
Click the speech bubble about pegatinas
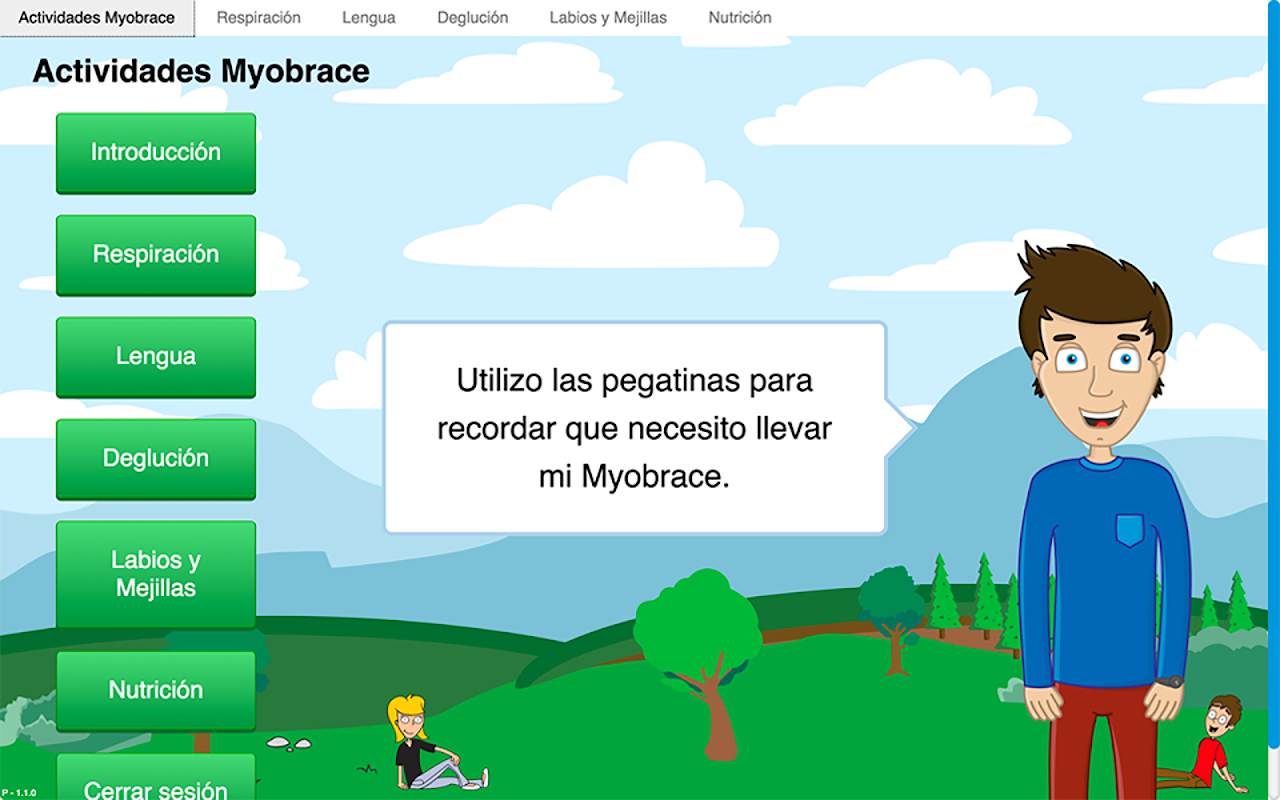pos(636,428)
